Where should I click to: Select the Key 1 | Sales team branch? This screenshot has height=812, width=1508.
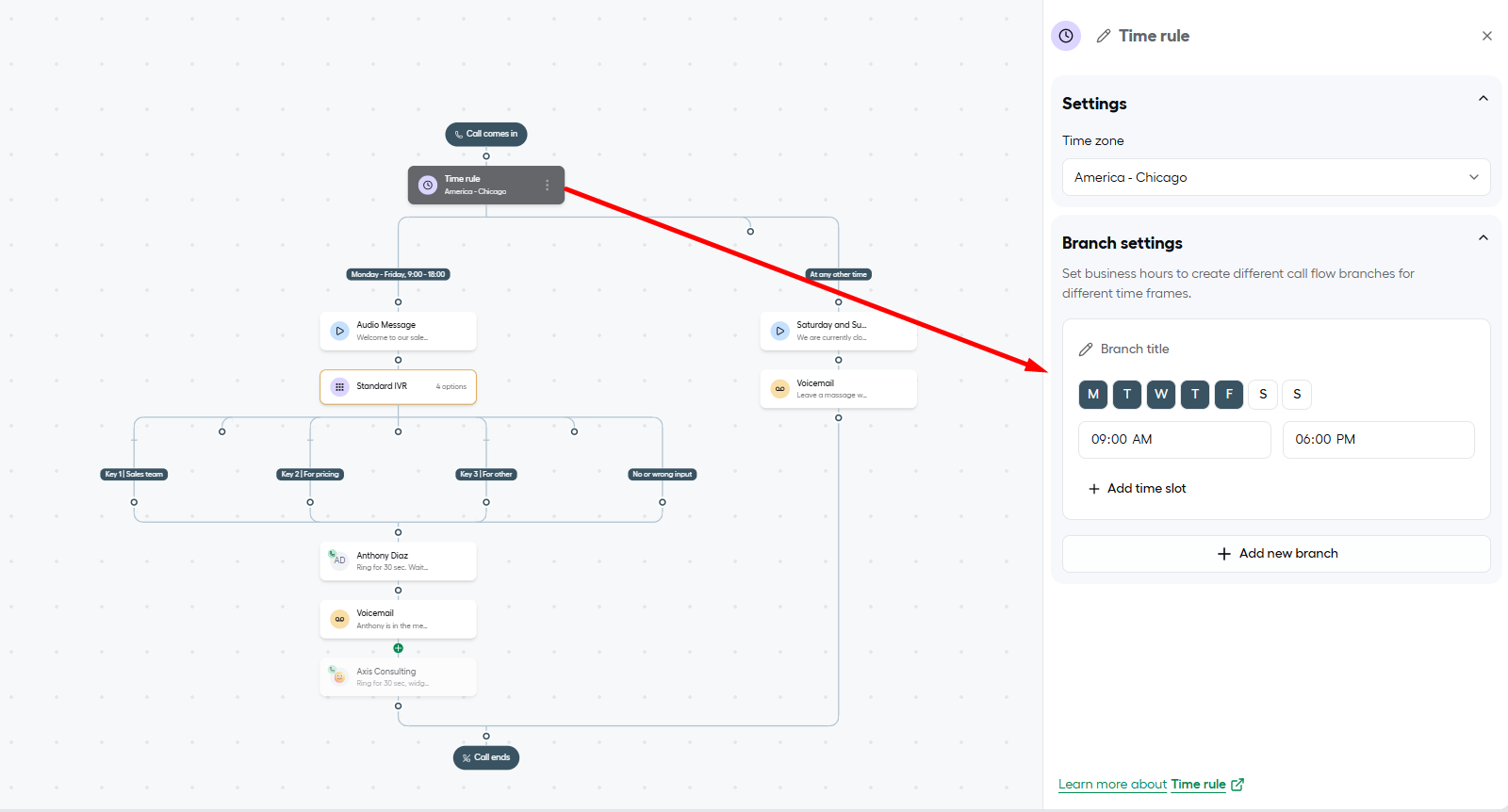pos(134,475)
